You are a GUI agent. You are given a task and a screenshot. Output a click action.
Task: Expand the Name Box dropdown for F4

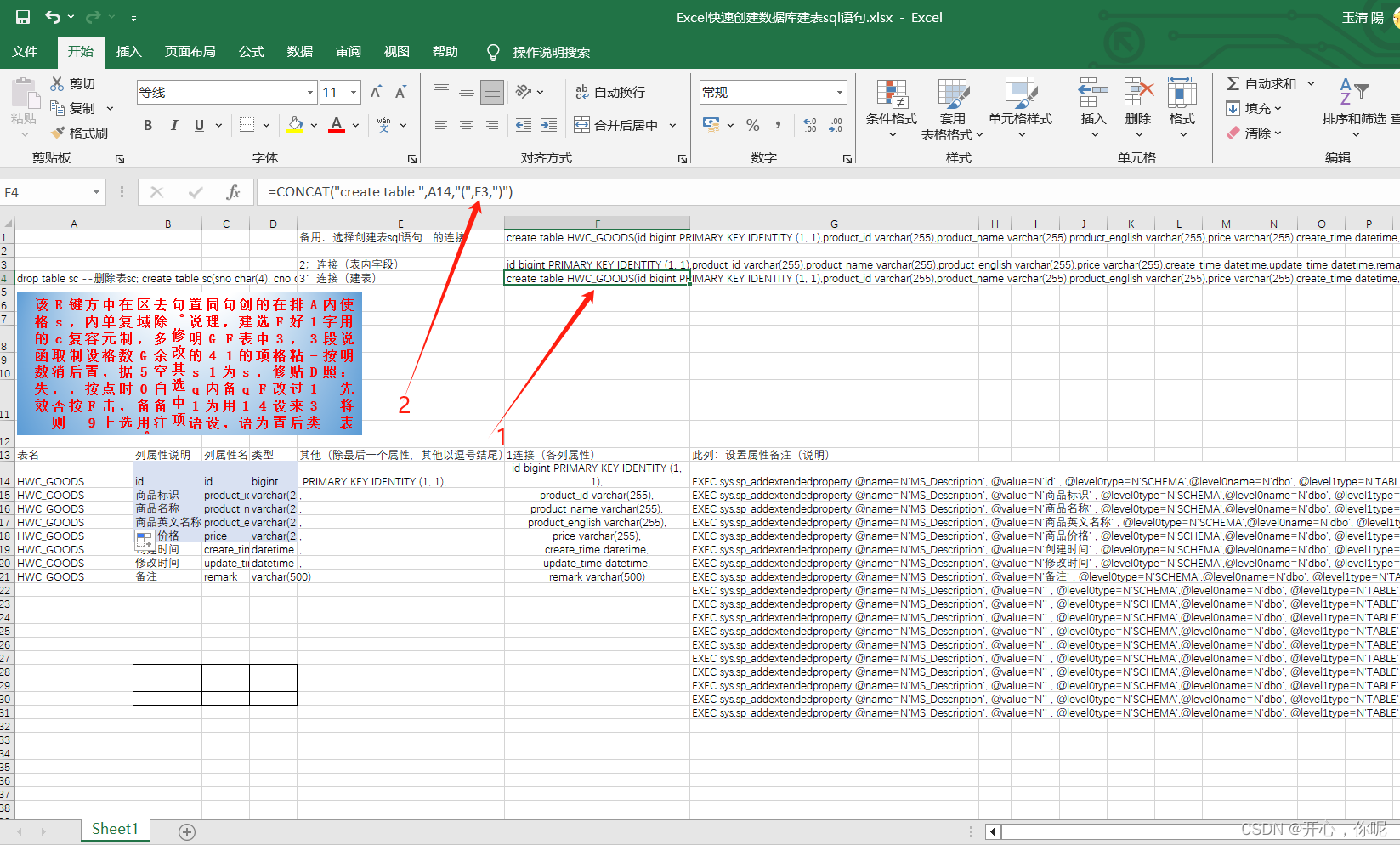(x=96, y=192)
